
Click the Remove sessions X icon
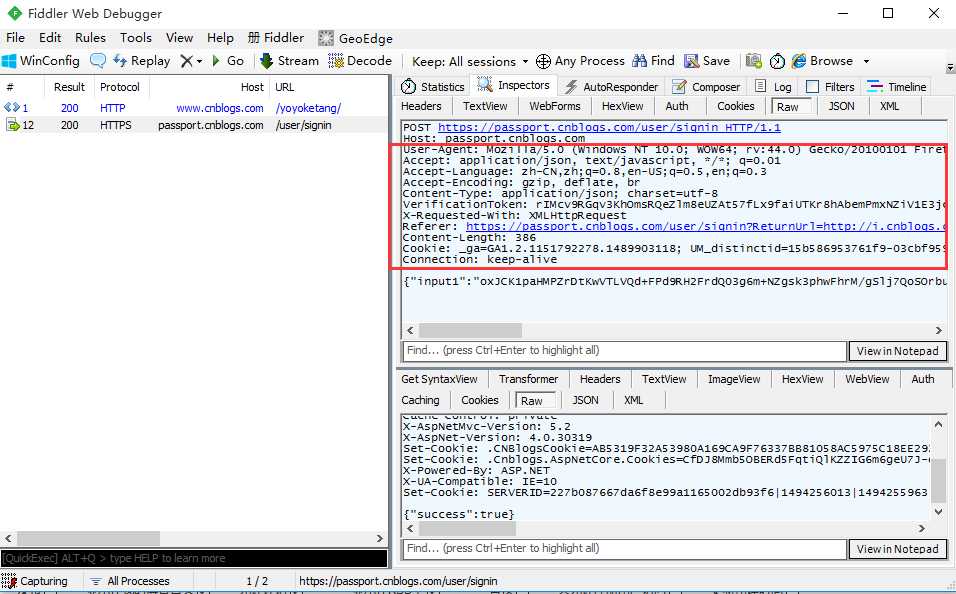click(187, 61)
